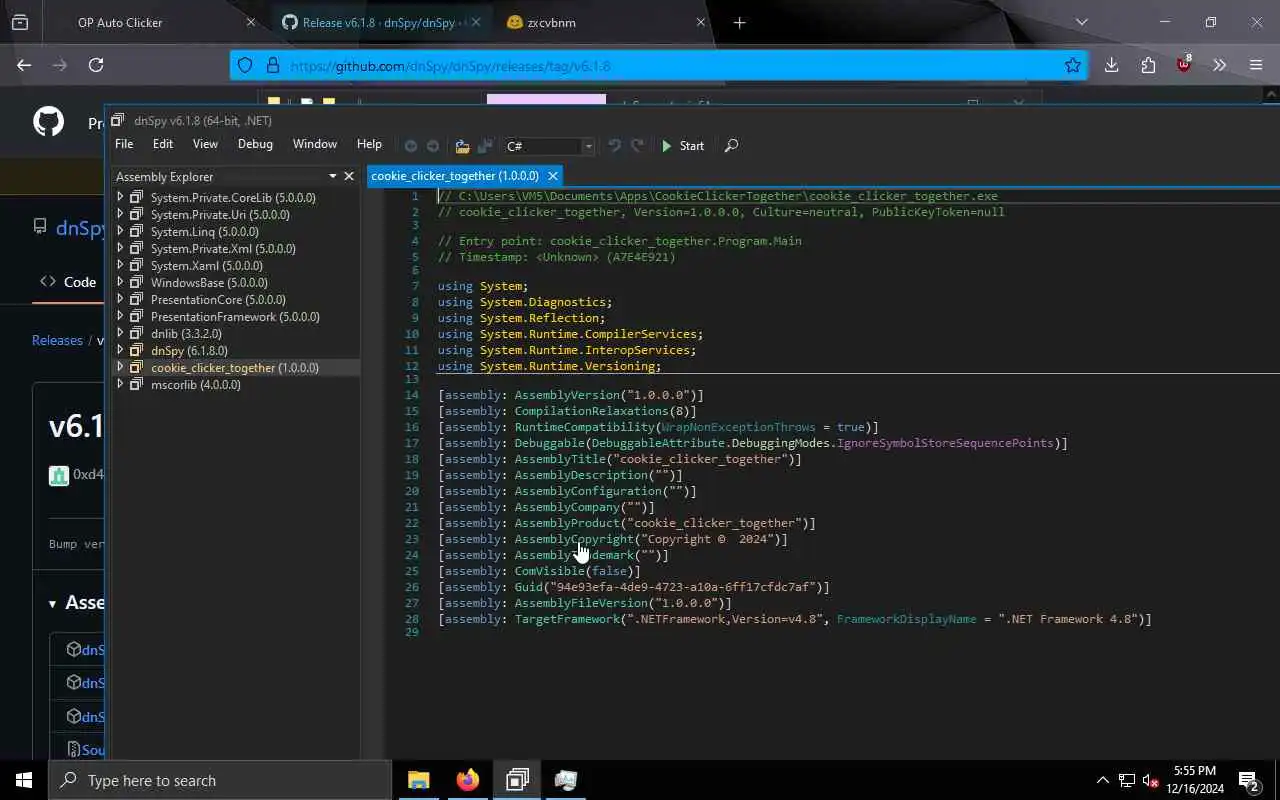The height and width of the screenshot is (800, 1280).
Task: Click the browser back arrow
Action: click(x=24, y=65)
